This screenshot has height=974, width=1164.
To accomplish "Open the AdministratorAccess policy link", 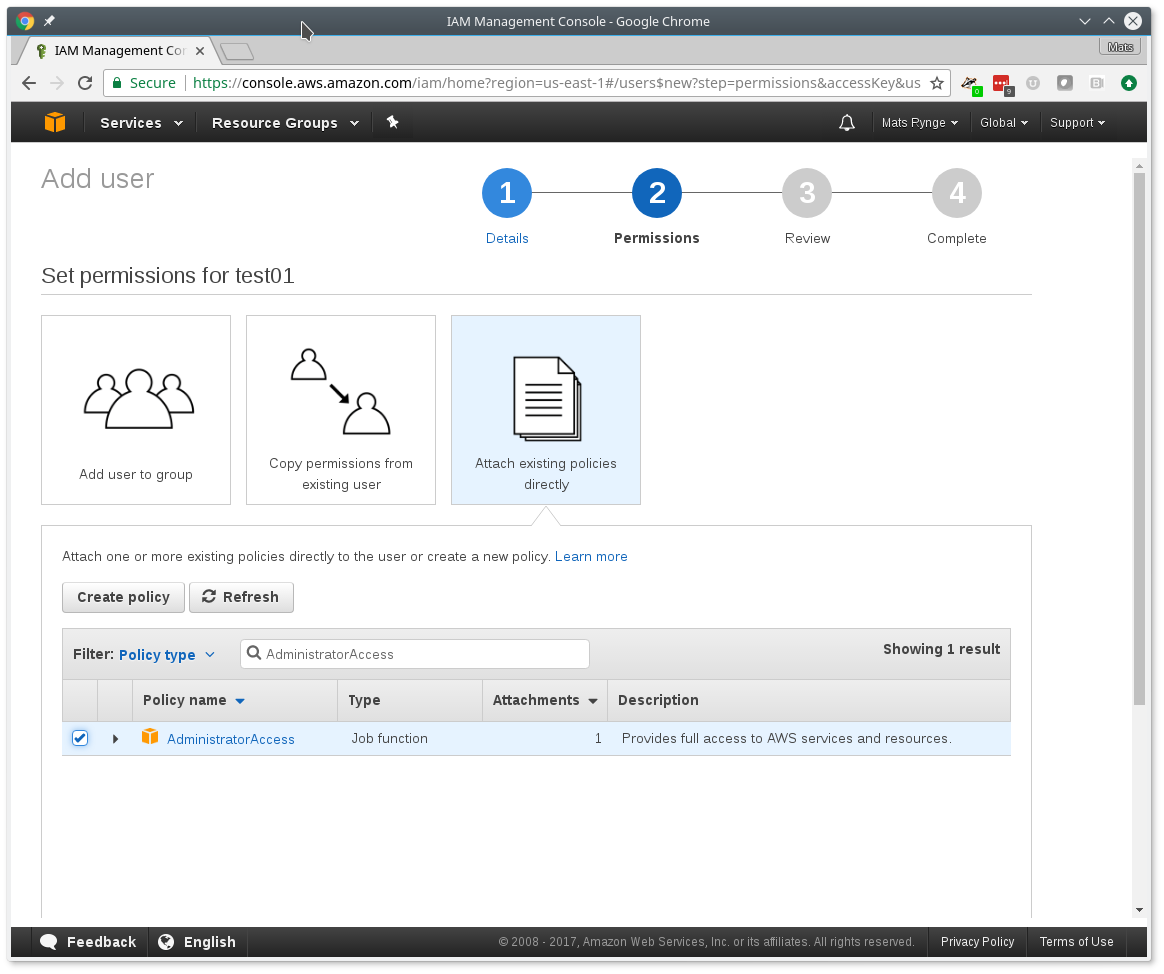I will click(x=231, y=739).
